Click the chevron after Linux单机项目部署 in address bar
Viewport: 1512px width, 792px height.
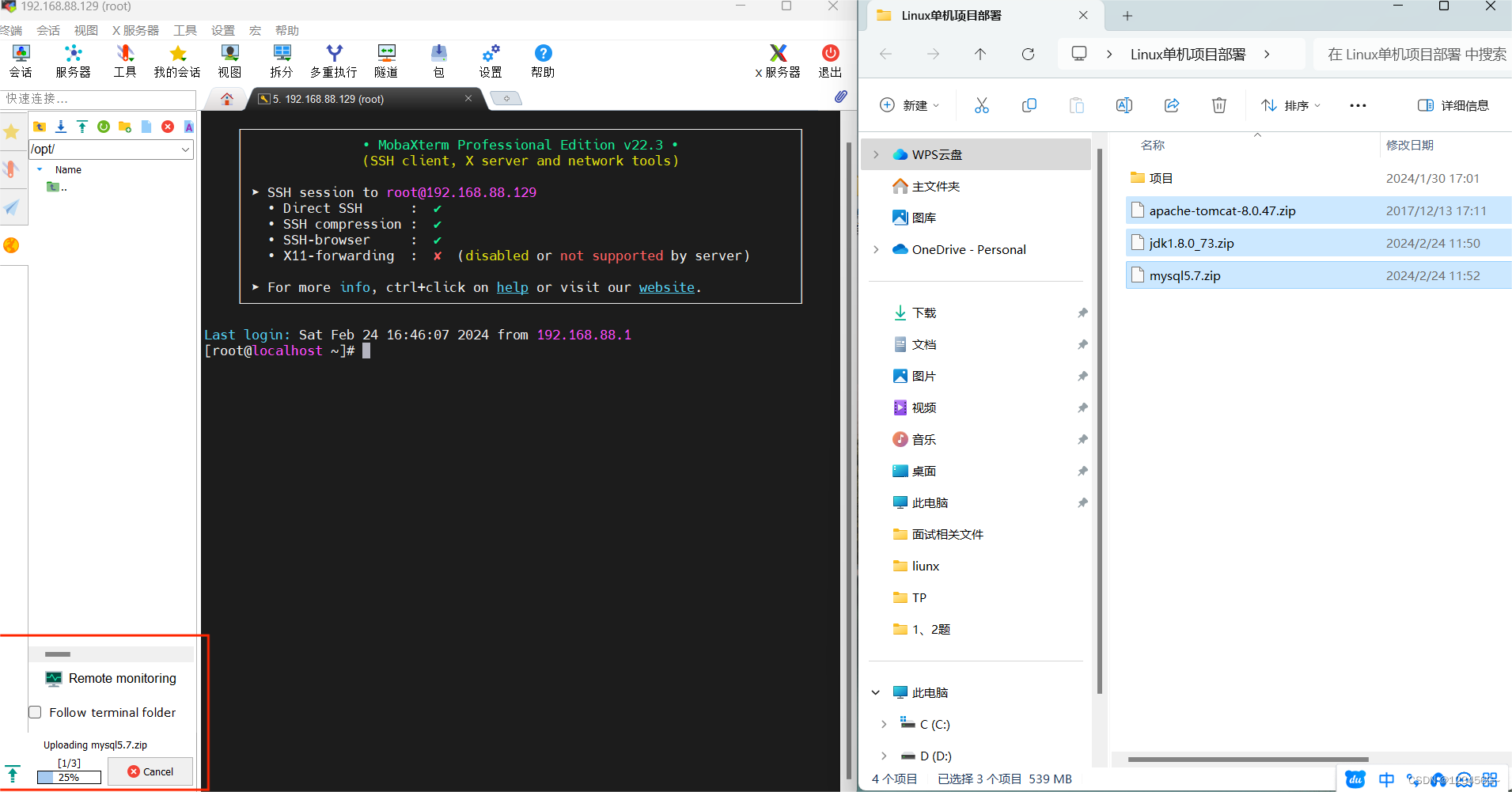coord(1267,54)
